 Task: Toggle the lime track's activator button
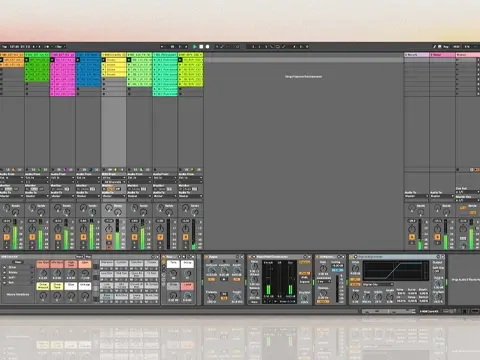click(186, 237)
